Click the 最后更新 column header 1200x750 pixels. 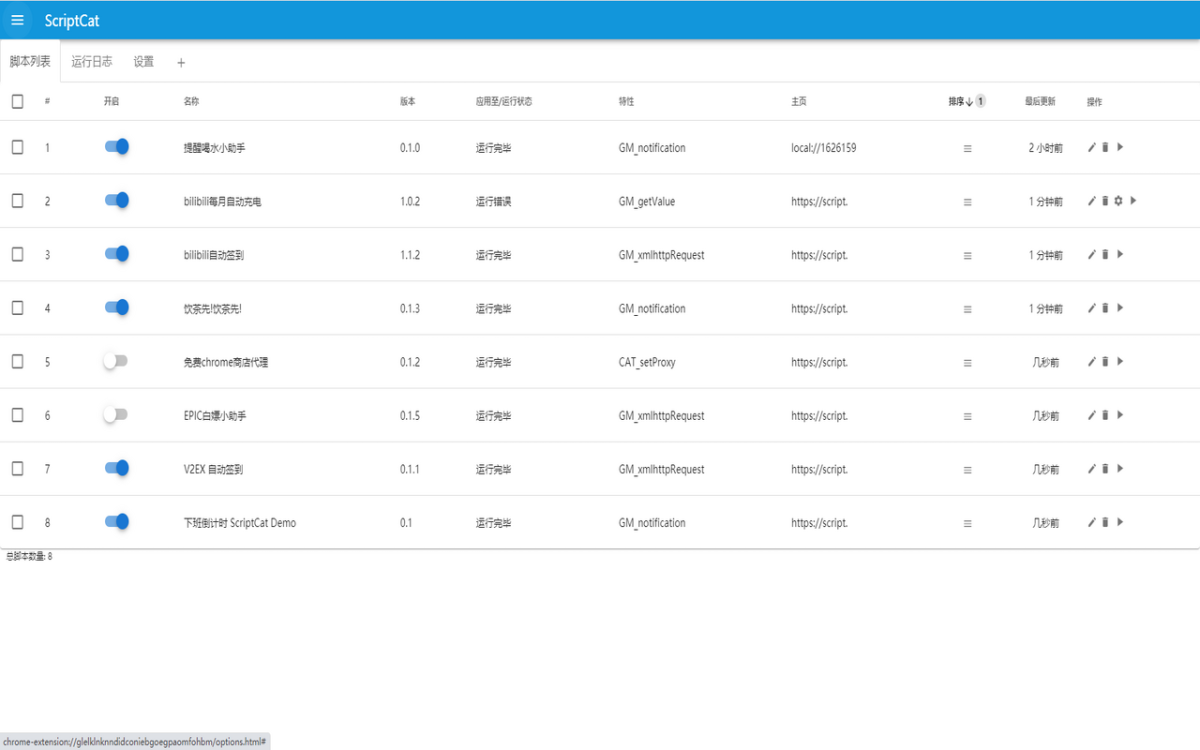(1039, 101)
